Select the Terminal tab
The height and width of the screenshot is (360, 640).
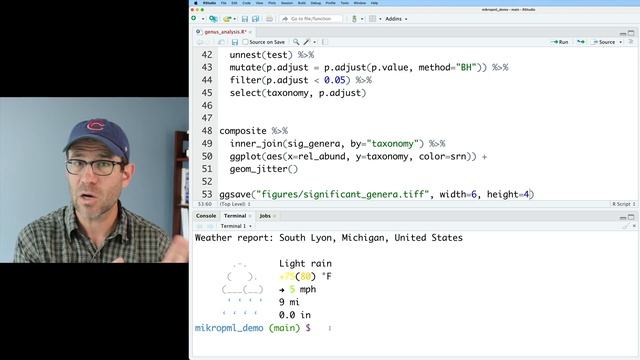pyautogui.click(x=235, y=216)
